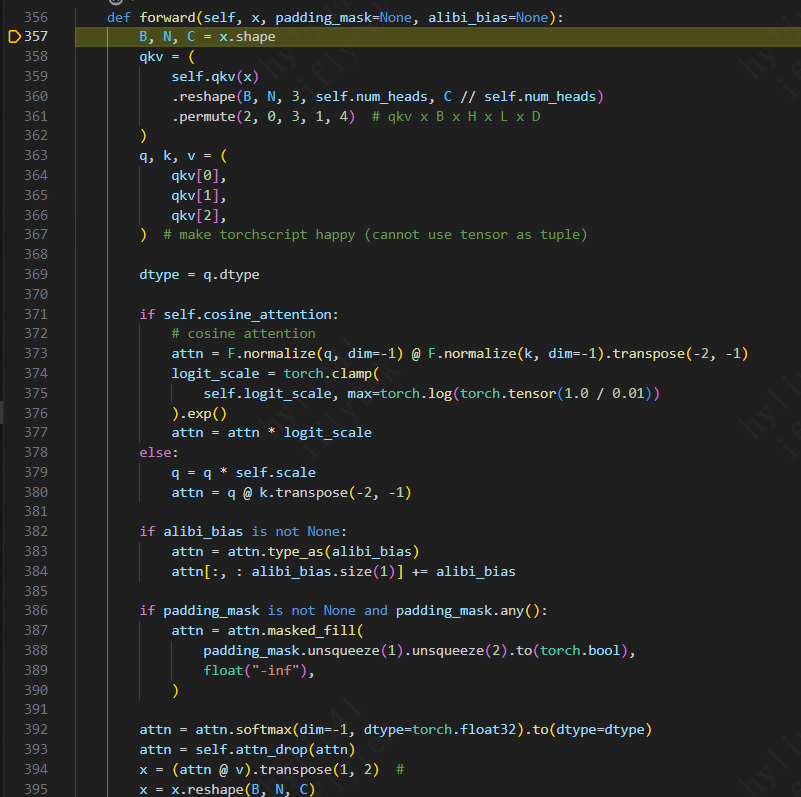Click '.permute' on line 361
Screen dimensions: 801x797
(x=203, y=116)
